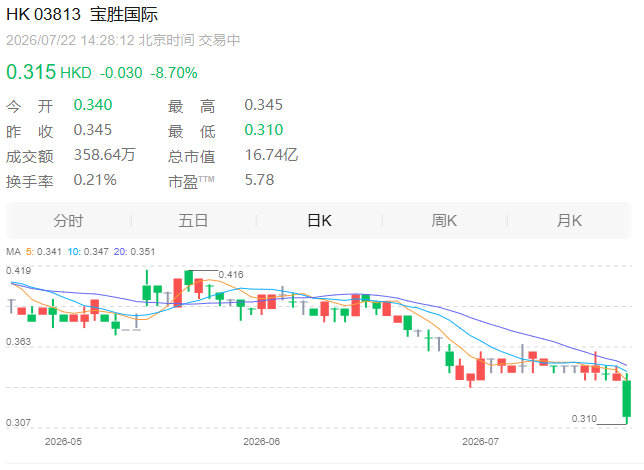Click the 2026-06 date axis label
This screenshot has height=470, width=644.
click(x=262, y=442)
